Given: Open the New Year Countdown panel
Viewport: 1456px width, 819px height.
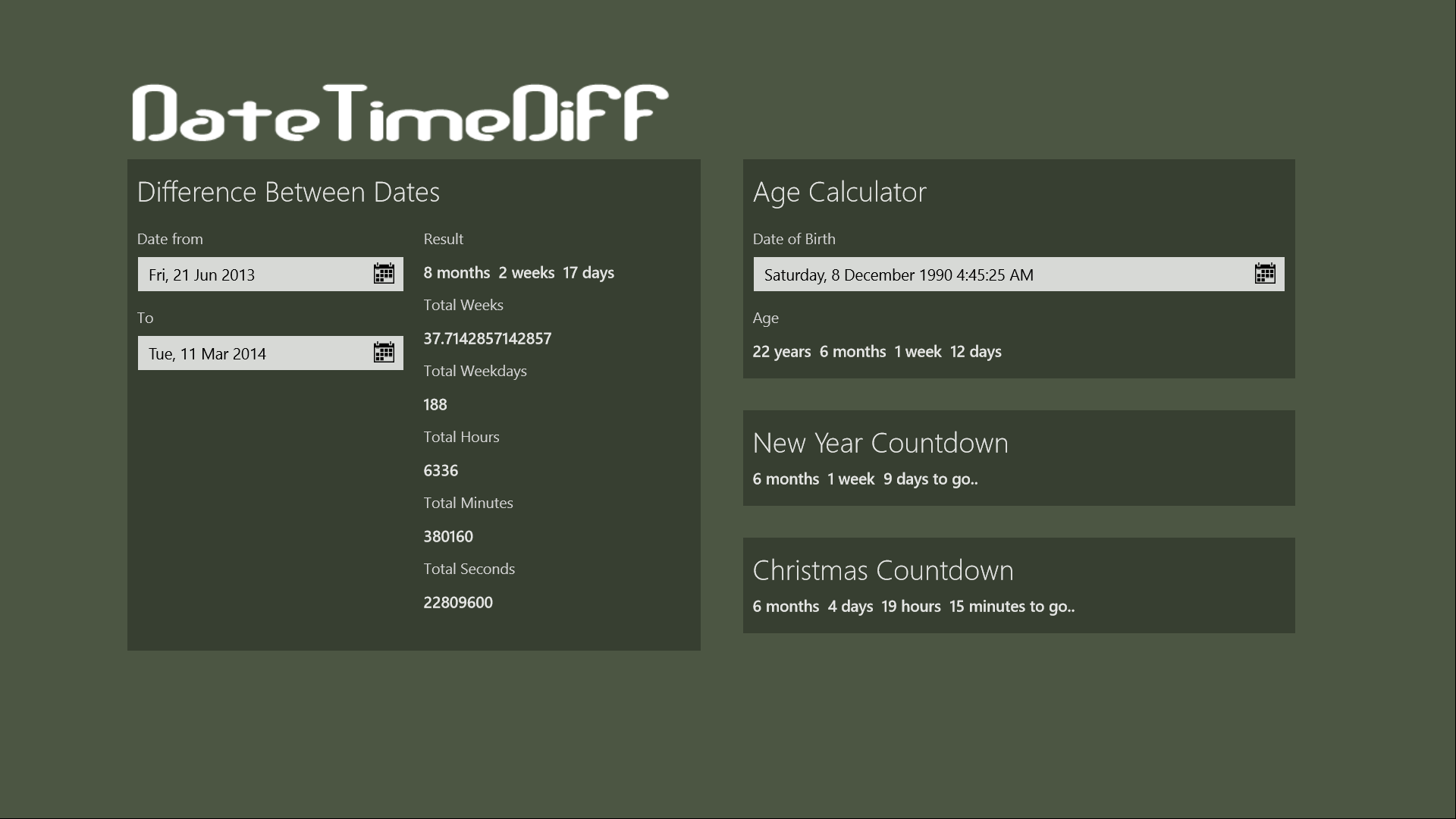Looking at the screenshot, I should pyautogui.click(x=880, y=443).
